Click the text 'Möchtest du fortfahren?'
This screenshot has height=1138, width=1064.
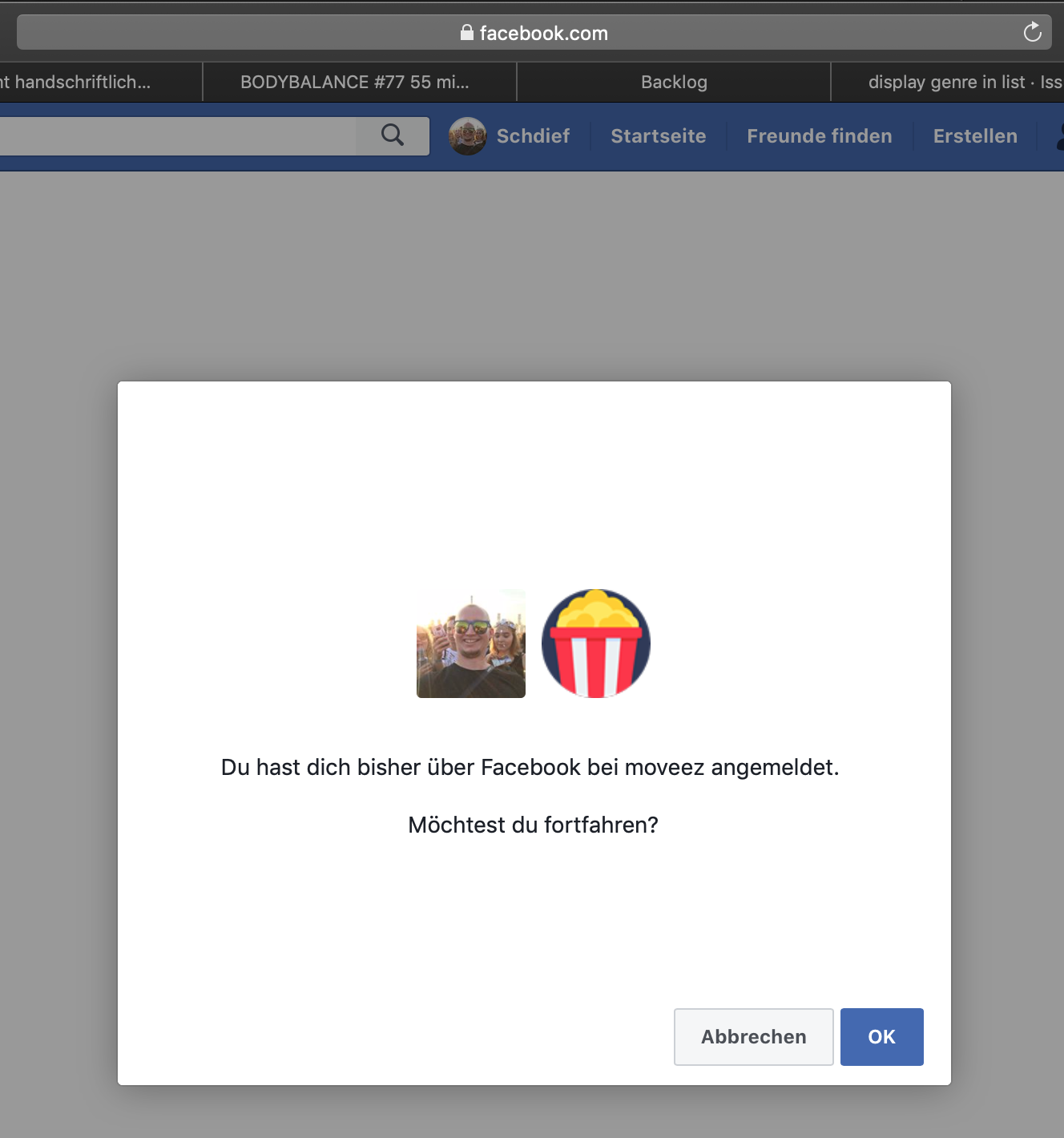[533, 825]
